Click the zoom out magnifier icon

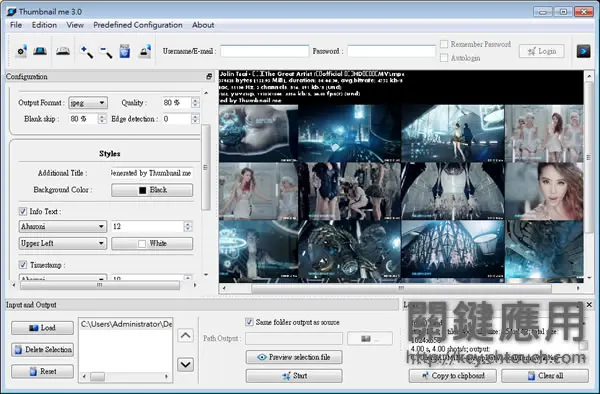106,51
